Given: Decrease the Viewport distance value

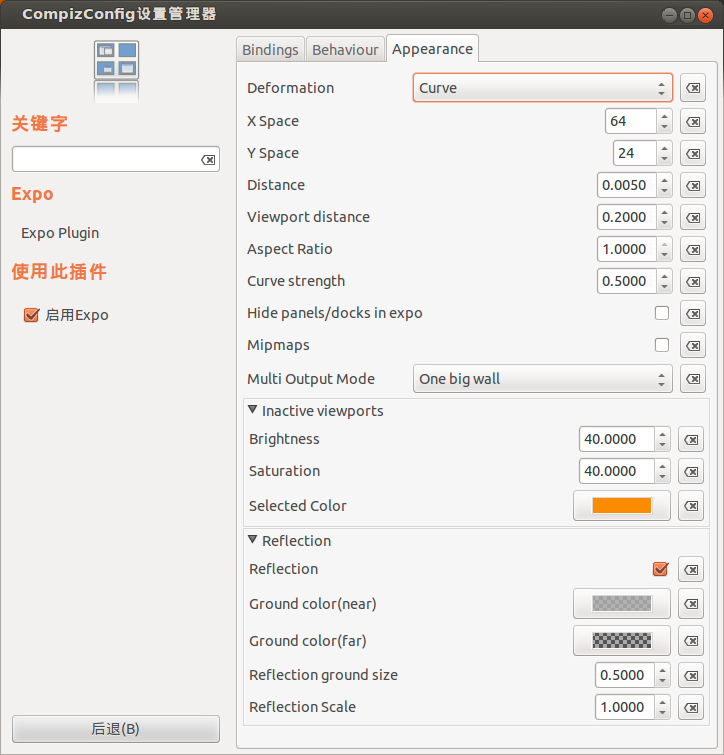Looking at the screenshot, I should pyautogui.click(x=664, y=223).
